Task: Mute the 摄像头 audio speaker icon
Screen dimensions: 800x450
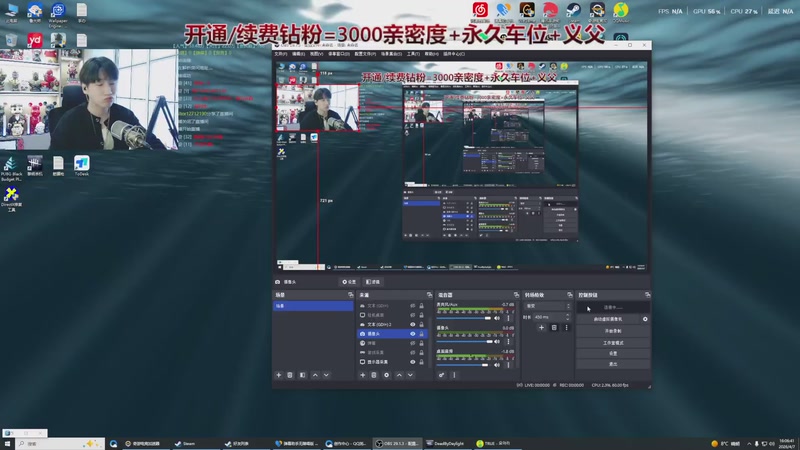Action: pyautogui.click(x=497, y=341)
